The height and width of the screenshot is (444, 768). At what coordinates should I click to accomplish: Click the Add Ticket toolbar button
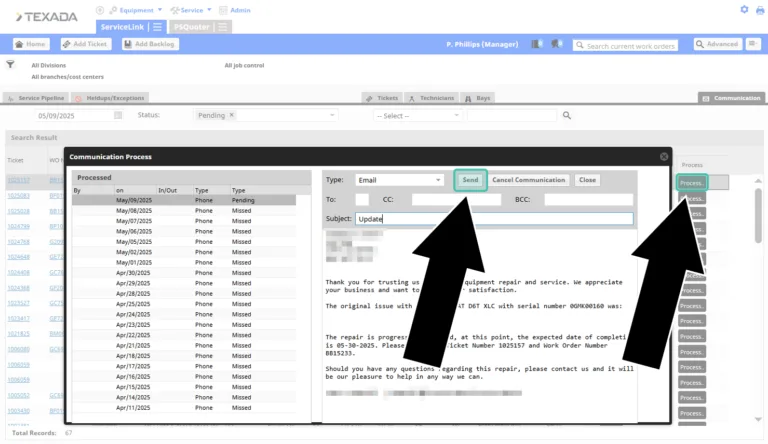tap(86, 44)
